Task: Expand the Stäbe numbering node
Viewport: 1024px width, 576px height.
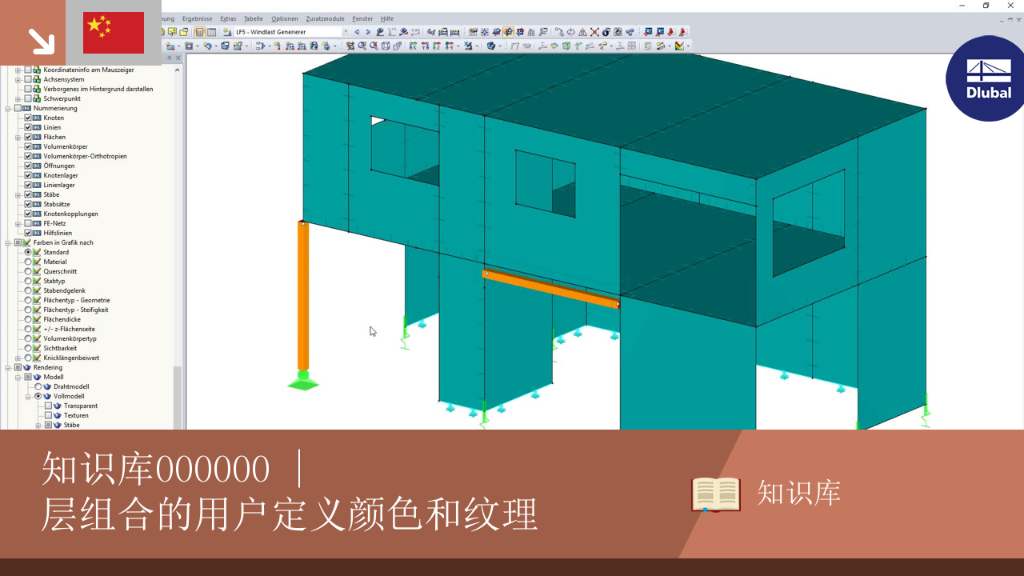Action: (x=18, y=195)
